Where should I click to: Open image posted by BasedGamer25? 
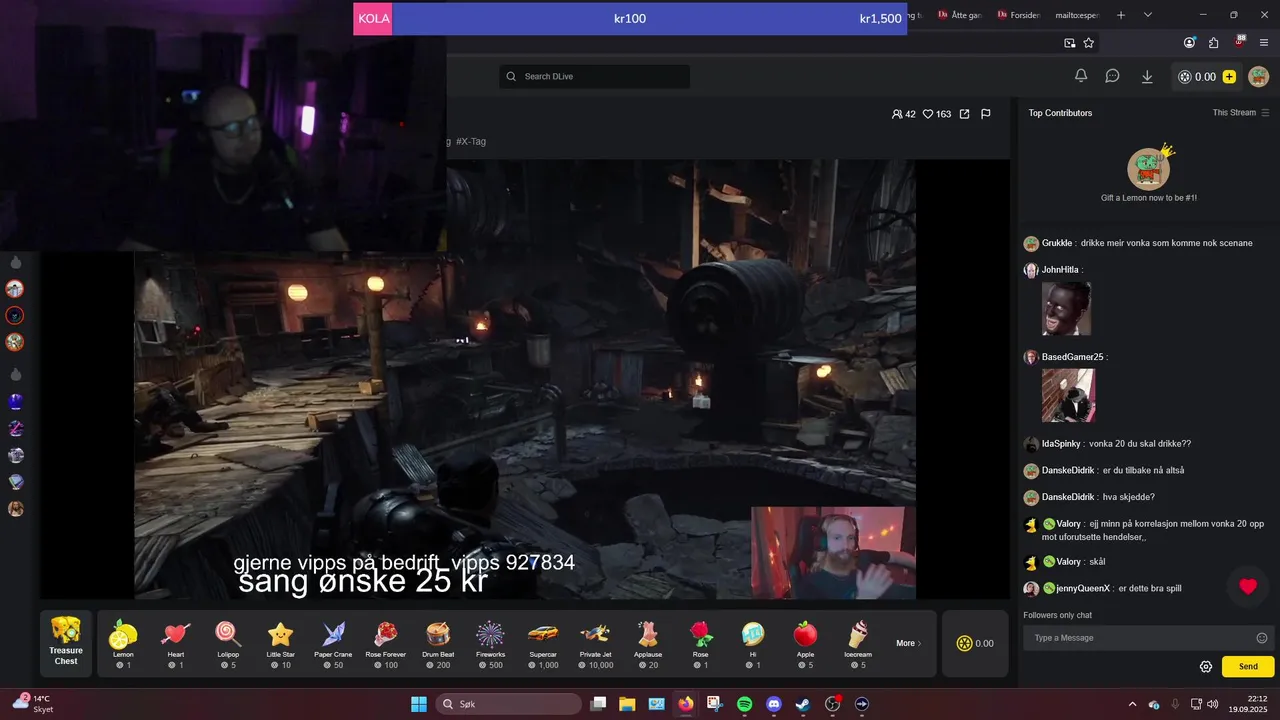click(1068, 395)
